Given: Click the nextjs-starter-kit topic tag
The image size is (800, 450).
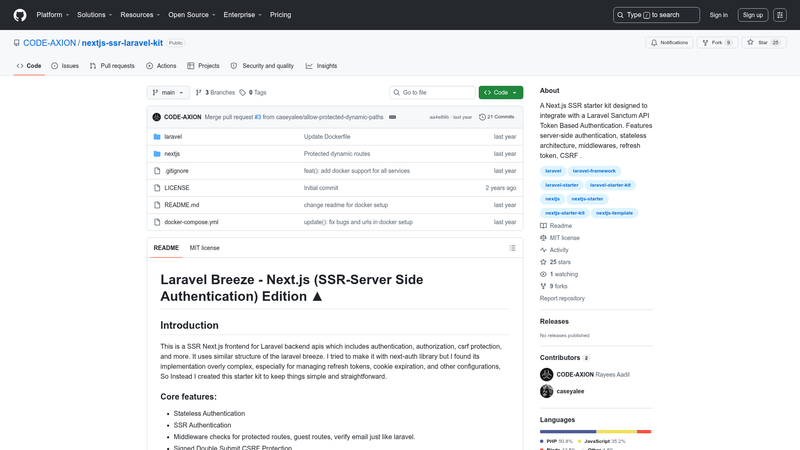Looking at the screenshot, I should 565,213.
